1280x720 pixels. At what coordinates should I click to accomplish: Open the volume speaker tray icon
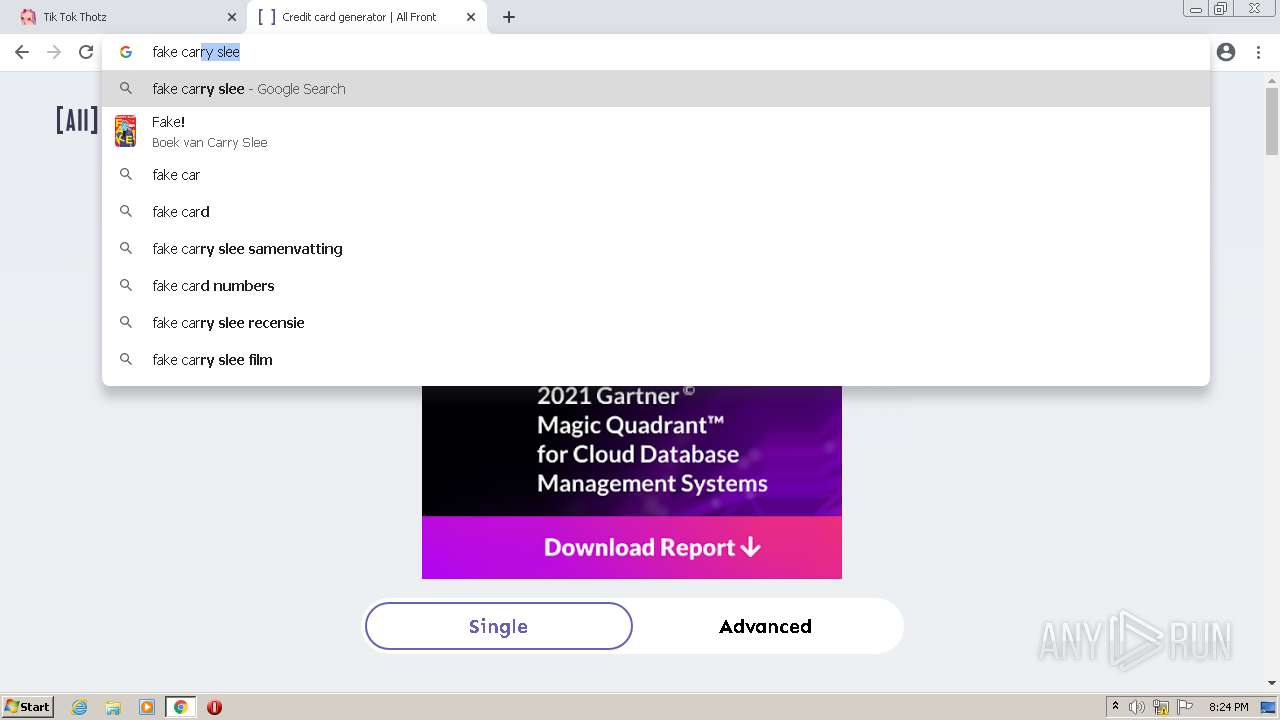[1137, 707]
